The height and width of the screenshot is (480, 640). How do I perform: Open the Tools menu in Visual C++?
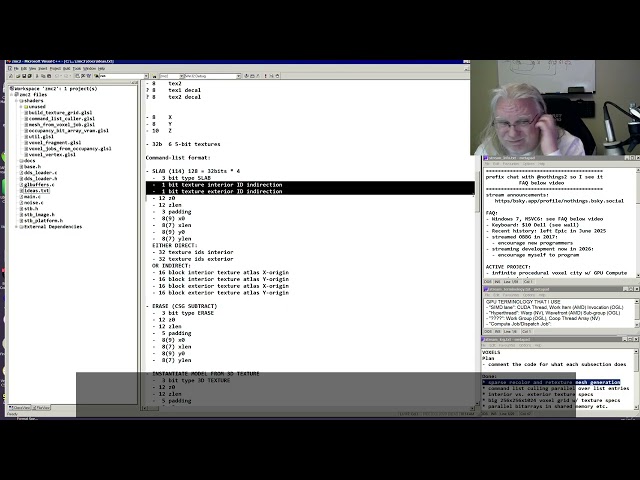pos(77,69)
